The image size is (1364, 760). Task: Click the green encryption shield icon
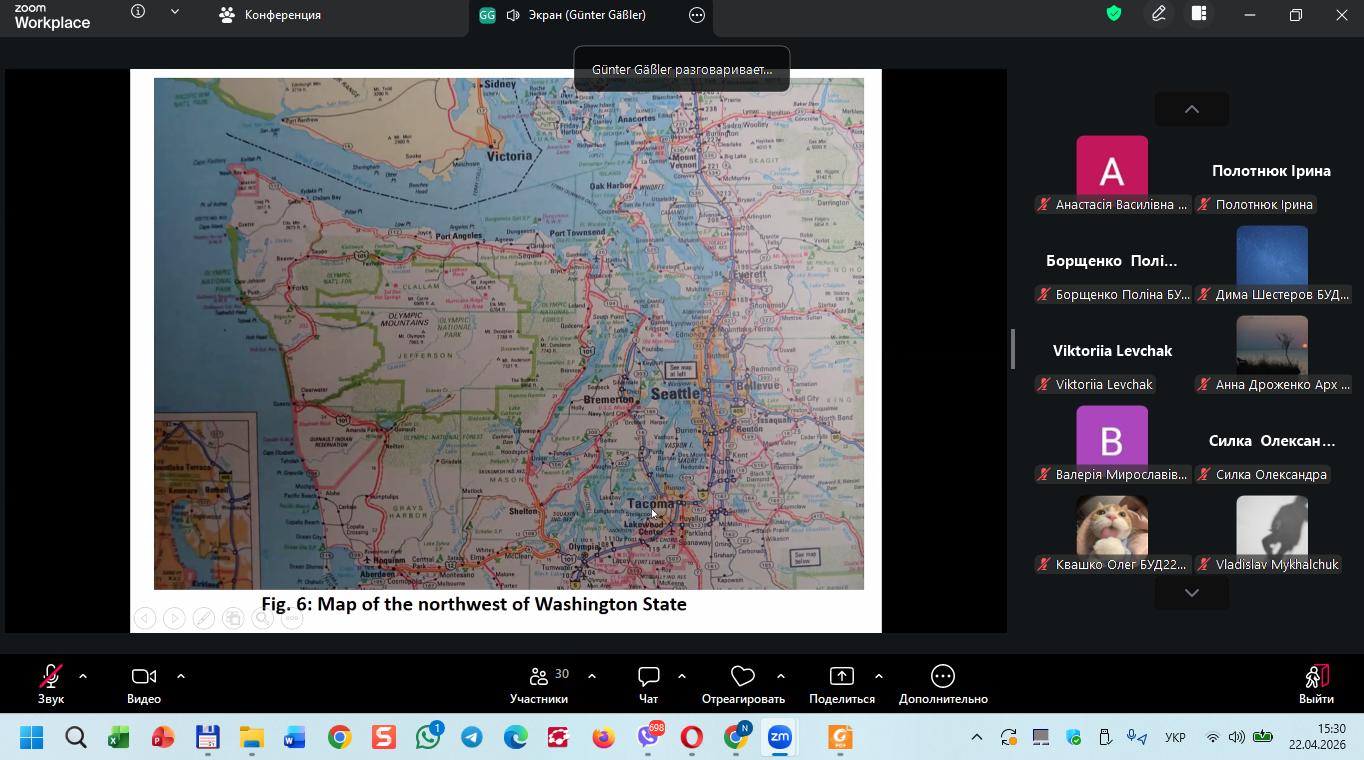click(x=1114, y=14)
